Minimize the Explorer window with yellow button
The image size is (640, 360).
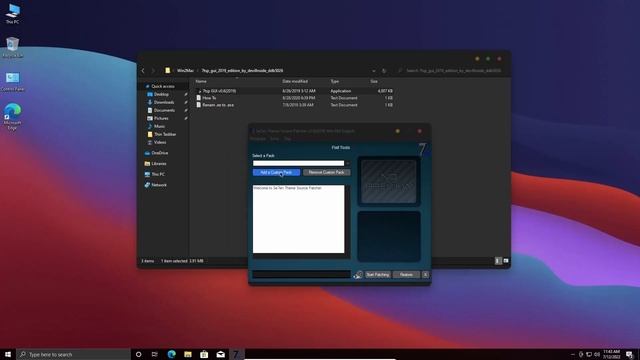(477, 59)
